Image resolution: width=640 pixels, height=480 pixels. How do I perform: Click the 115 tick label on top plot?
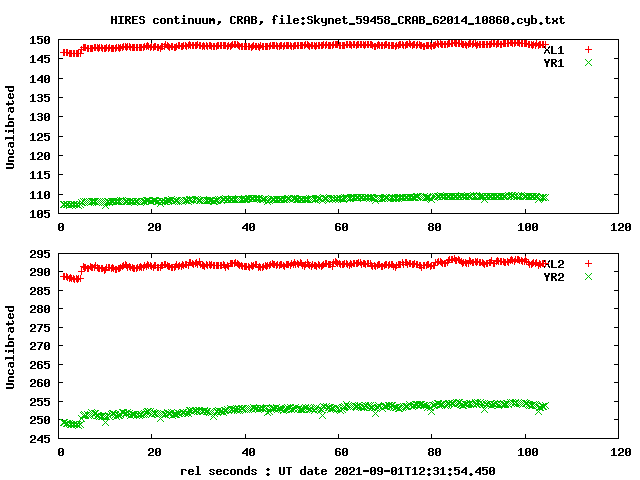click(x=40, y=175)
